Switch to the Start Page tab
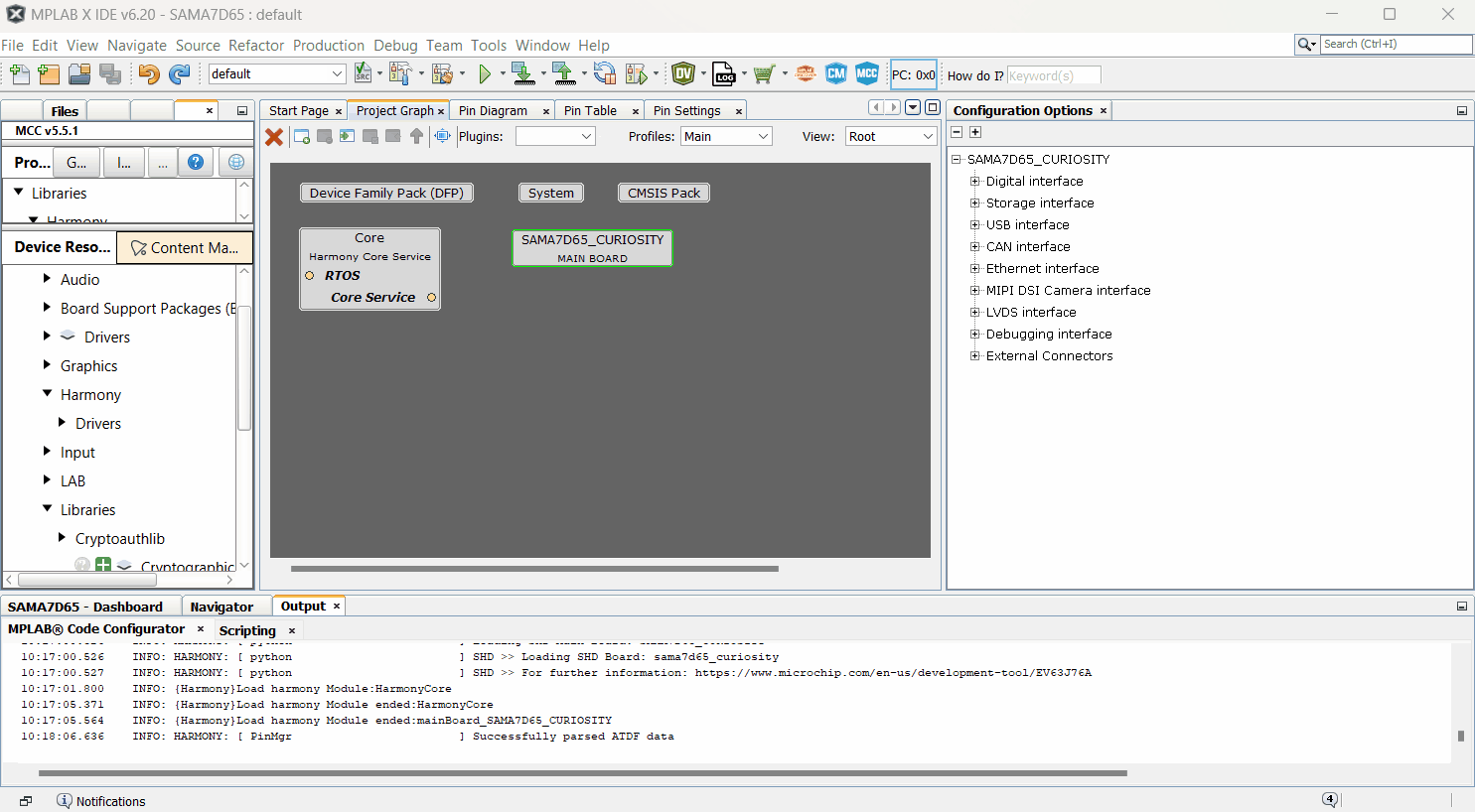 (298, 110)
